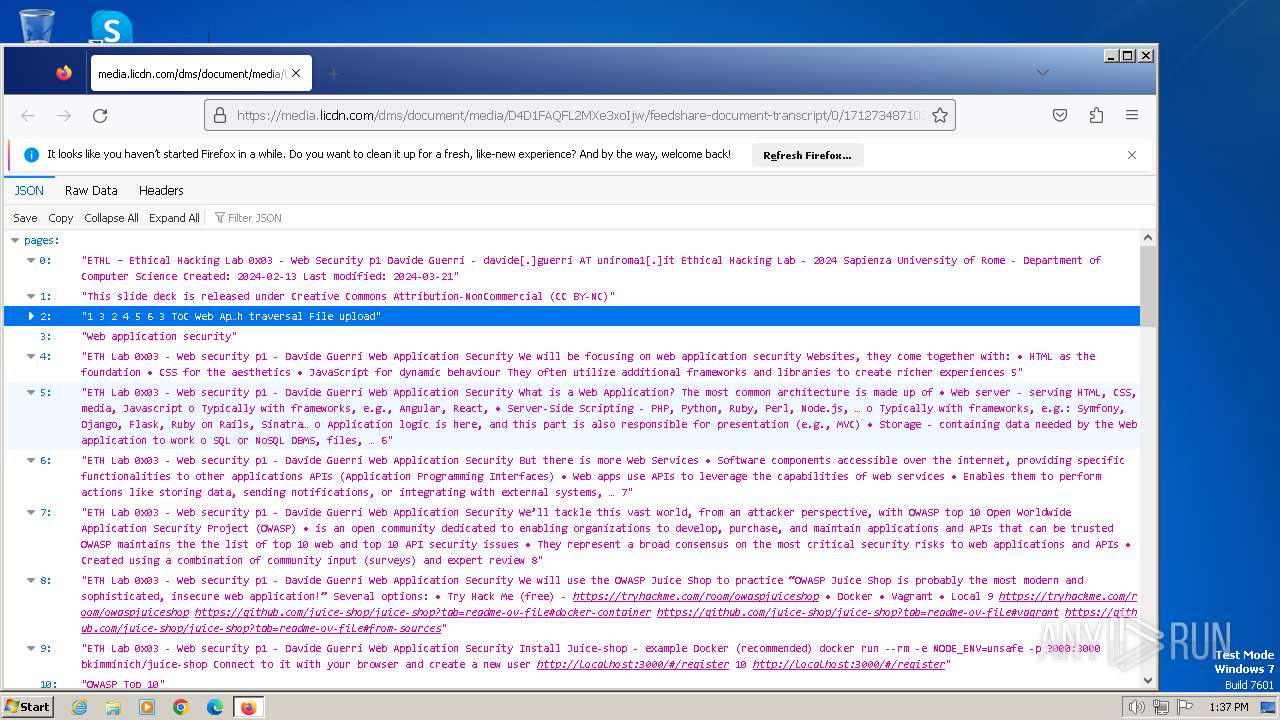This screenshot has height=720, width=1280.
Task: Launch Google Chrome from taskbar
Action: tap(181, 707)
